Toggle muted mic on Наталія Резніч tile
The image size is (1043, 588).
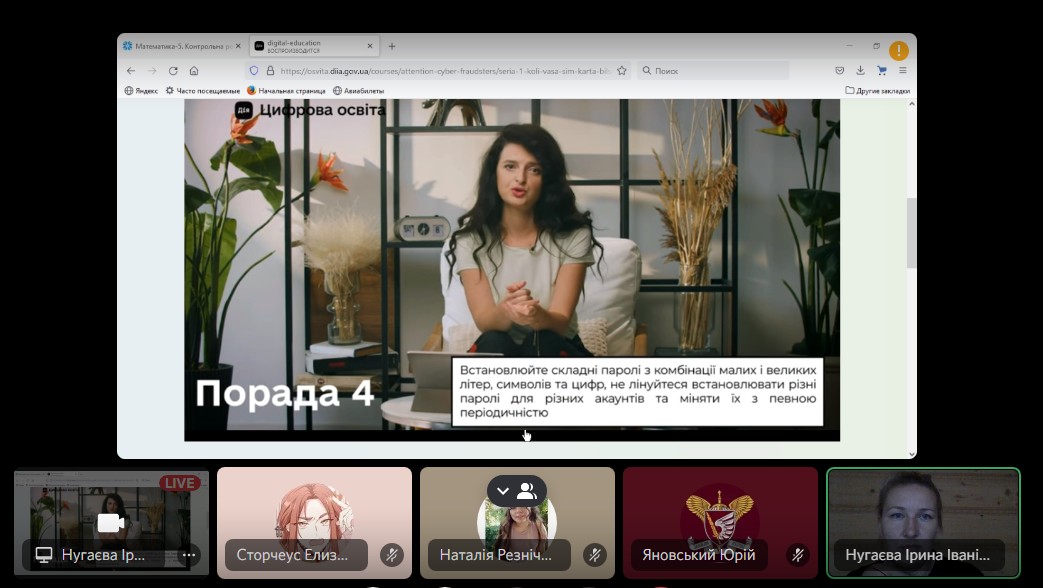coord(595,554)
